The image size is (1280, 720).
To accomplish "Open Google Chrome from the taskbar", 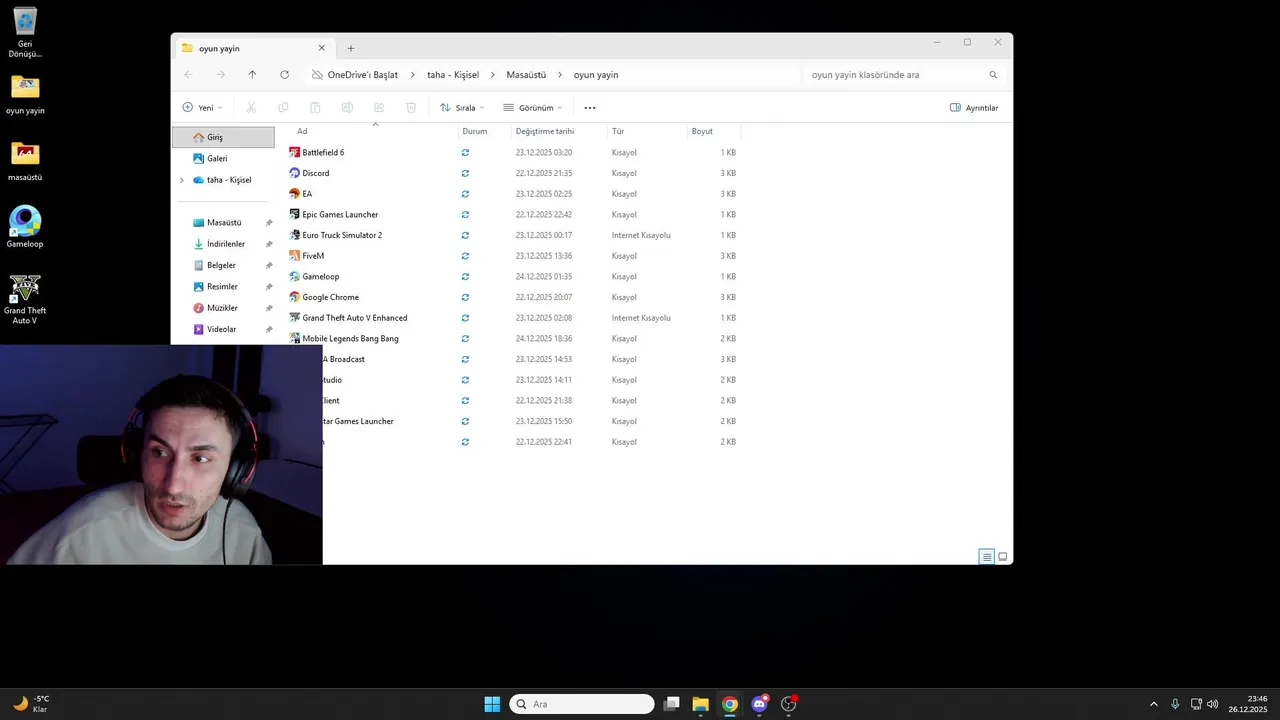I will pyautogui.click(x=730, y=704).
